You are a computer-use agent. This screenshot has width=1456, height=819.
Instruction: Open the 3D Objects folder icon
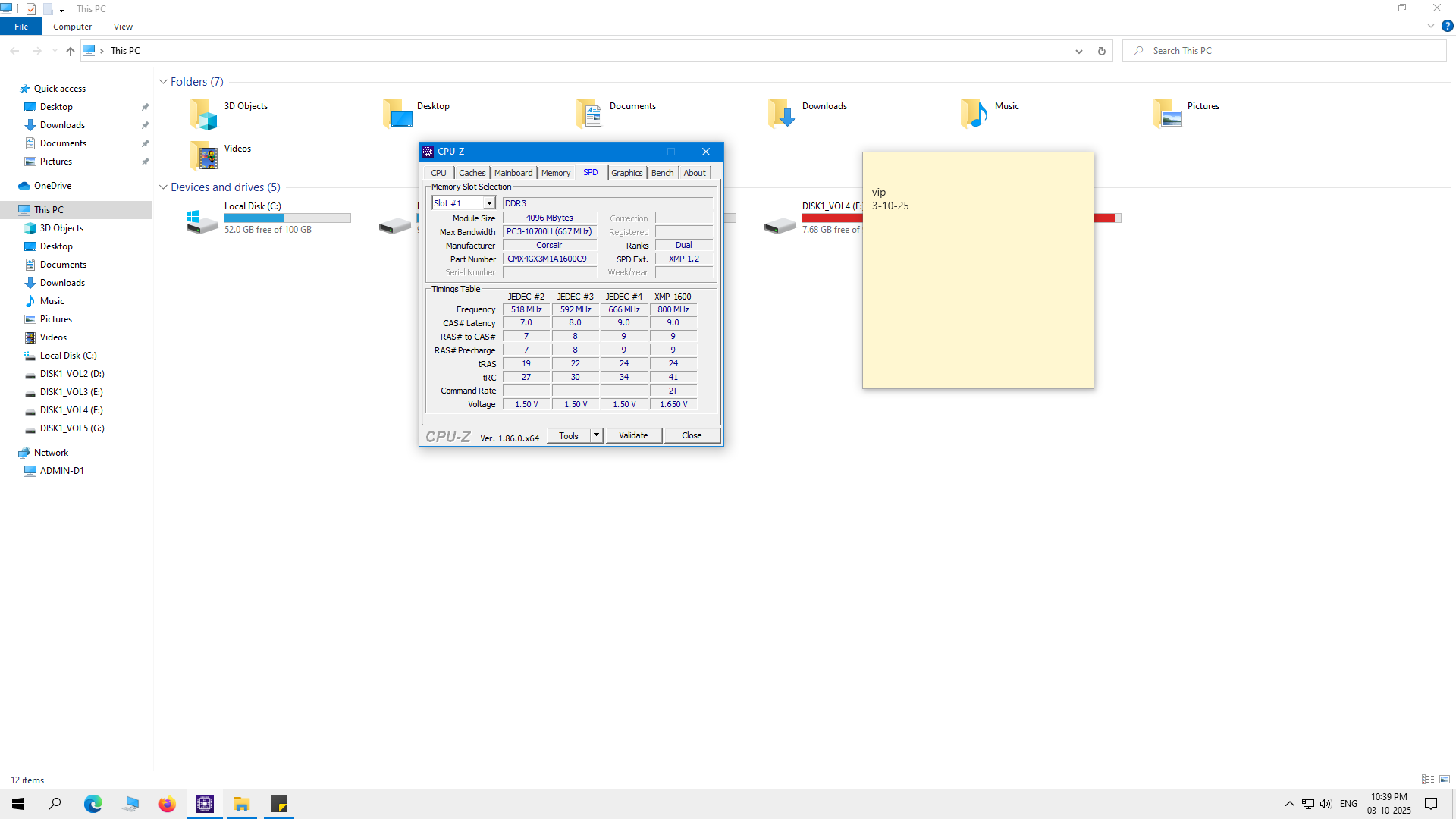(x=203, y=114)
